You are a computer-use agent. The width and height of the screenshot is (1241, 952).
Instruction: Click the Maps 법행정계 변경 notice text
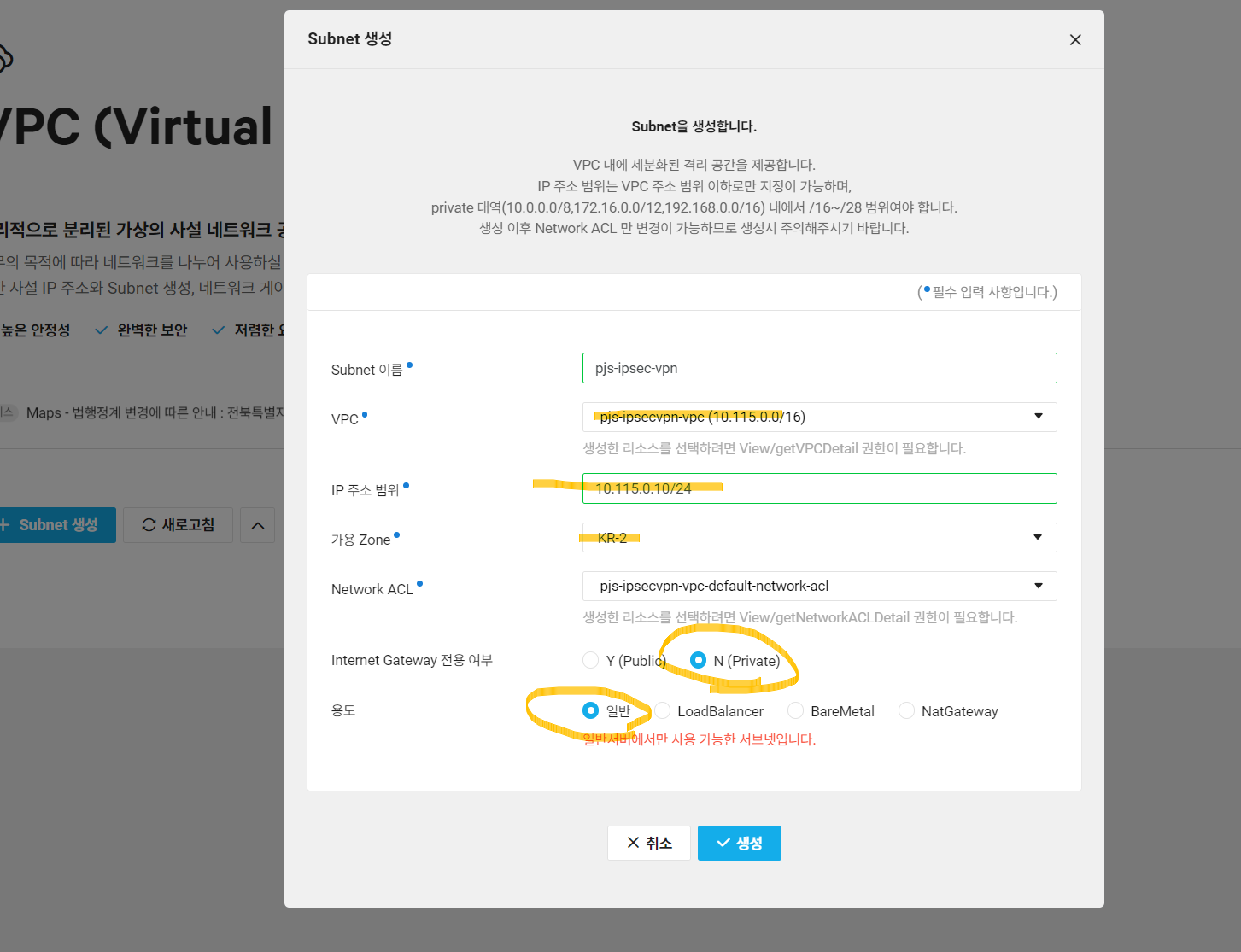tap(155, 413)
